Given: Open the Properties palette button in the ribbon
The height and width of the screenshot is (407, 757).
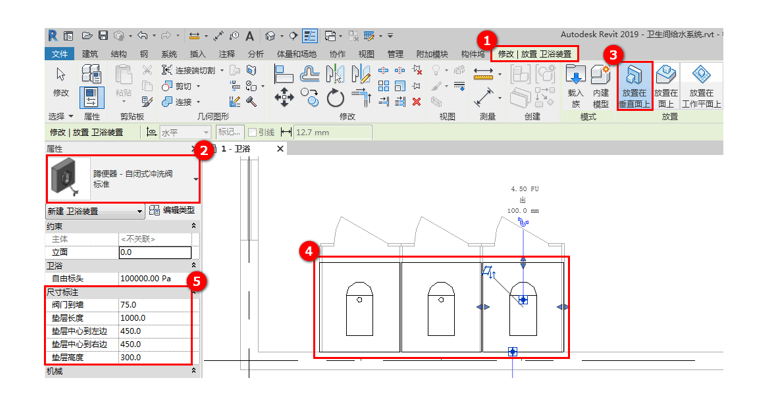Looking at the screenshot, I should tap(91, 97).
